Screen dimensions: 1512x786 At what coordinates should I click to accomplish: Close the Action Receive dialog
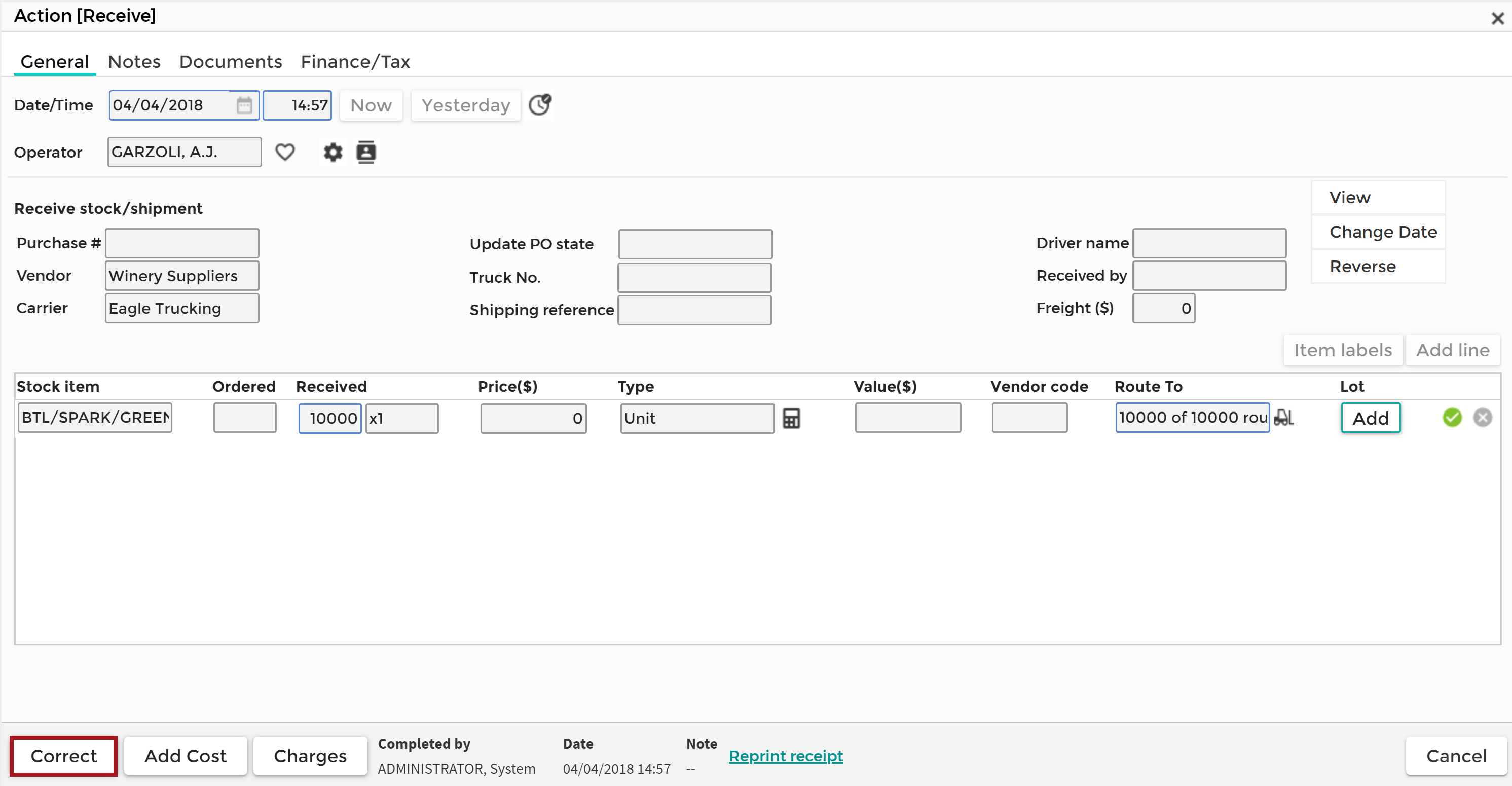1497,18
